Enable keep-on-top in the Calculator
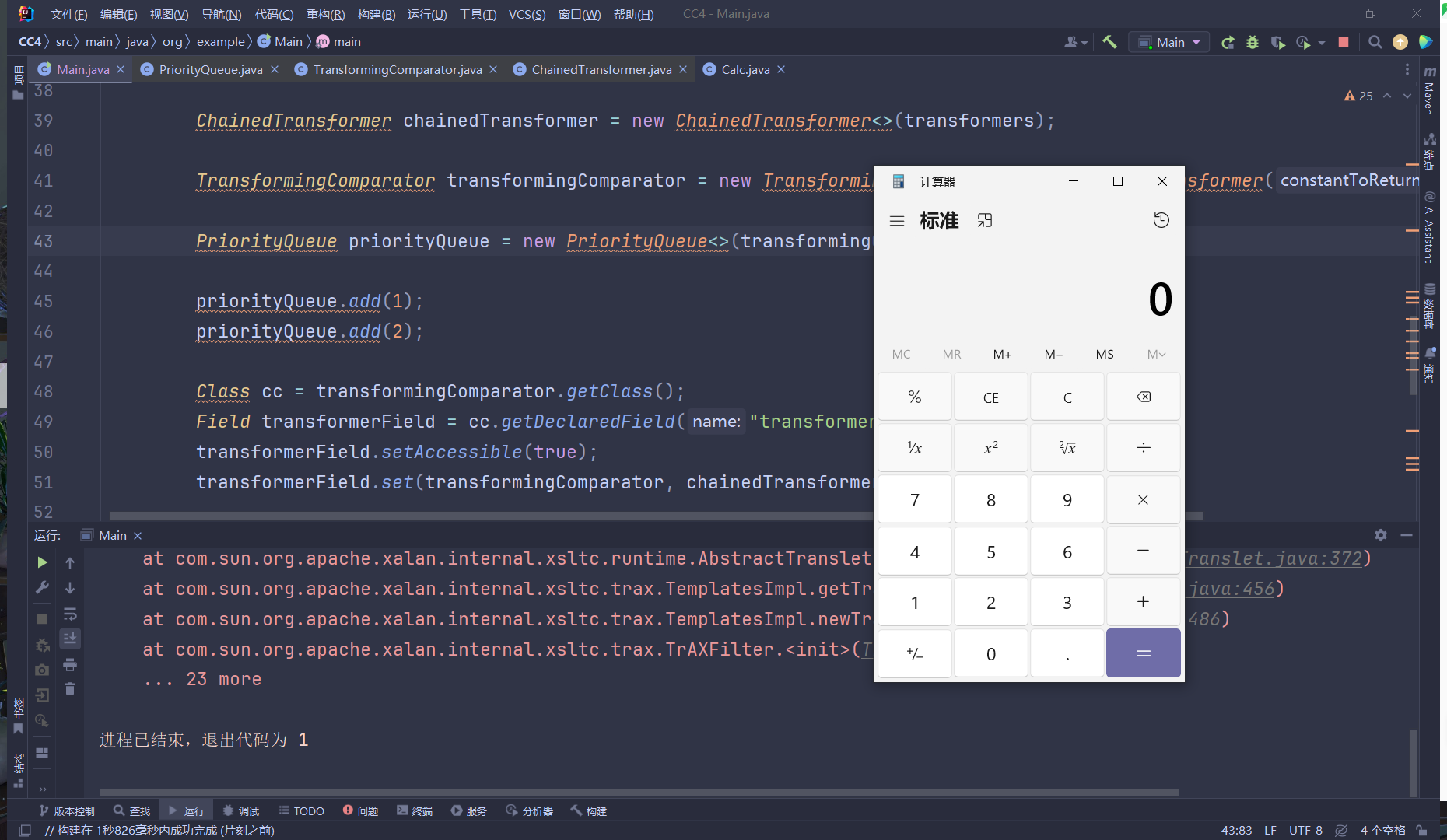Image resolution: width=1447 pixels, height=840 pixels. [x=984, y=220]
